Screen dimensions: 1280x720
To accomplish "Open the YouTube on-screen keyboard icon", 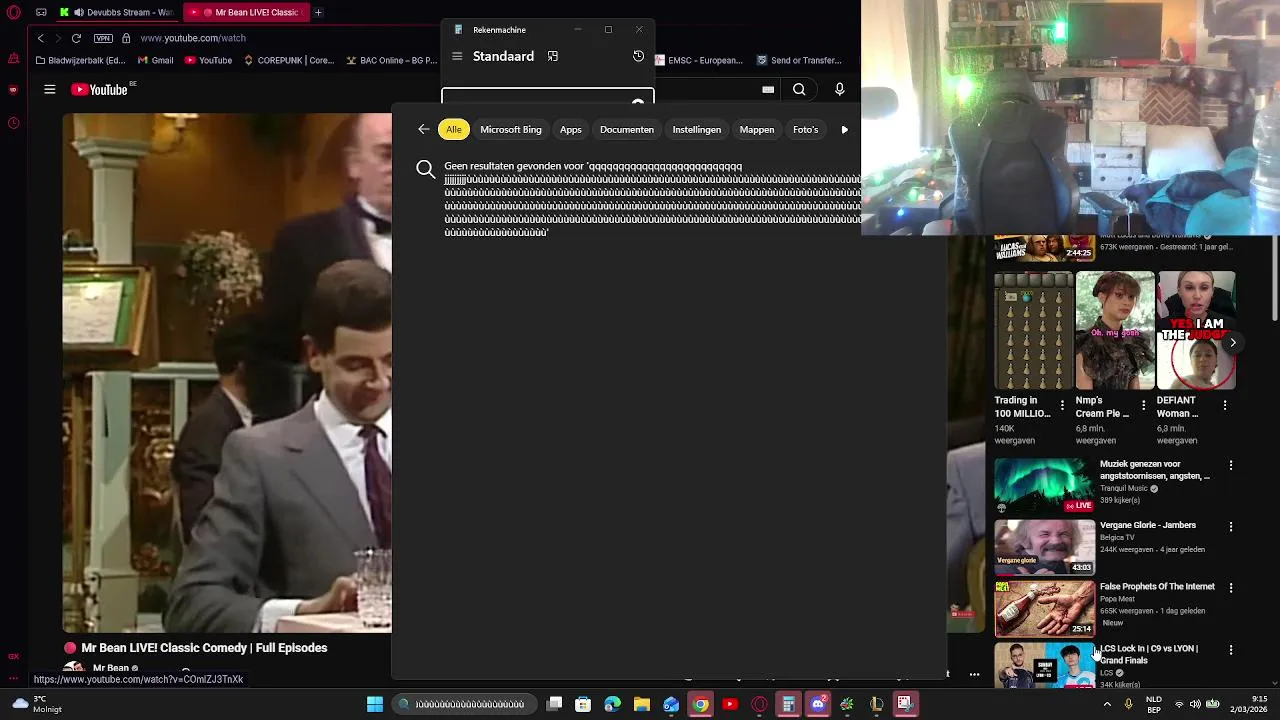I will (768, 90).
